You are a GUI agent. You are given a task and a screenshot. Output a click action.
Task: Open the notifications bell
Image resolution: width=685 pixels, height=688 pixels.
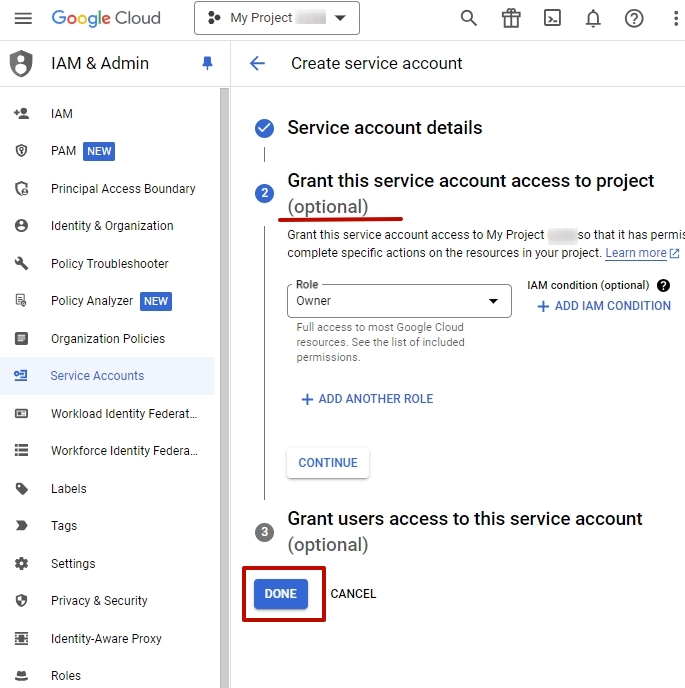click(593, 18)
